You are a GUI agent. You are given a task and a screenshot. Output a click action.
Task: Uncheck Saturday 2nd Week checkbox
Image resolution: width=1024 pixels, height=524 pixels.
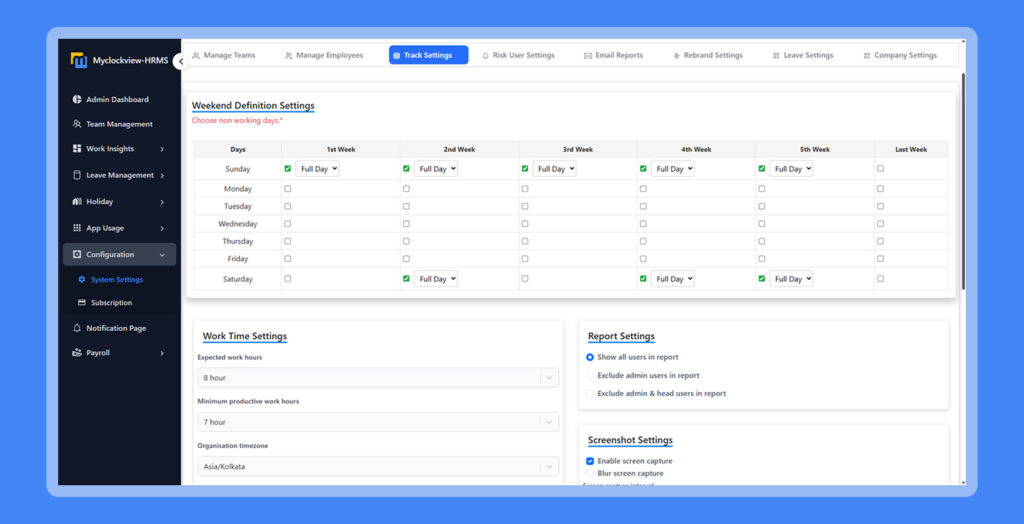point(406,279)
